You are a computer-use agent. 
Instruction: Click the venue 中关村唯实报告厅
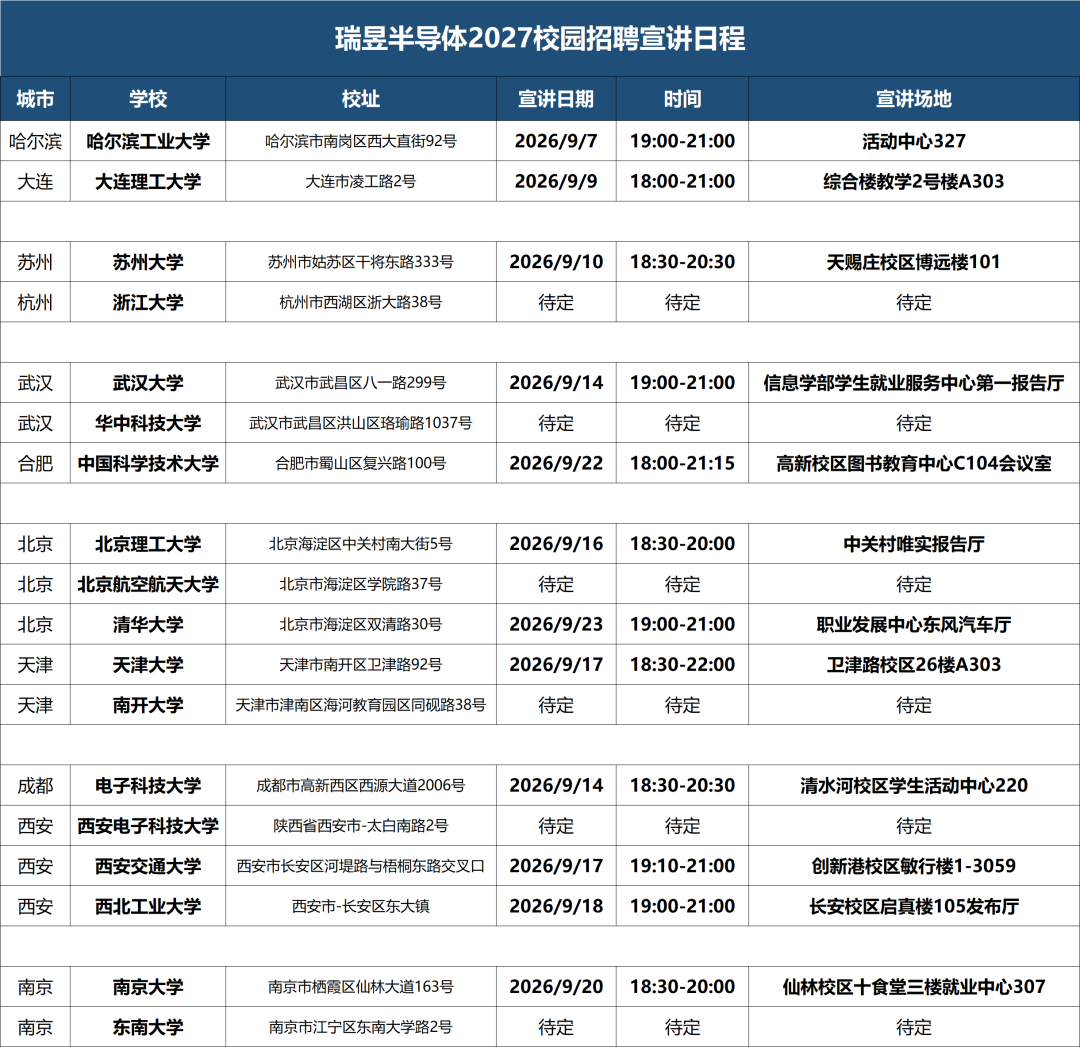point(914,544)
